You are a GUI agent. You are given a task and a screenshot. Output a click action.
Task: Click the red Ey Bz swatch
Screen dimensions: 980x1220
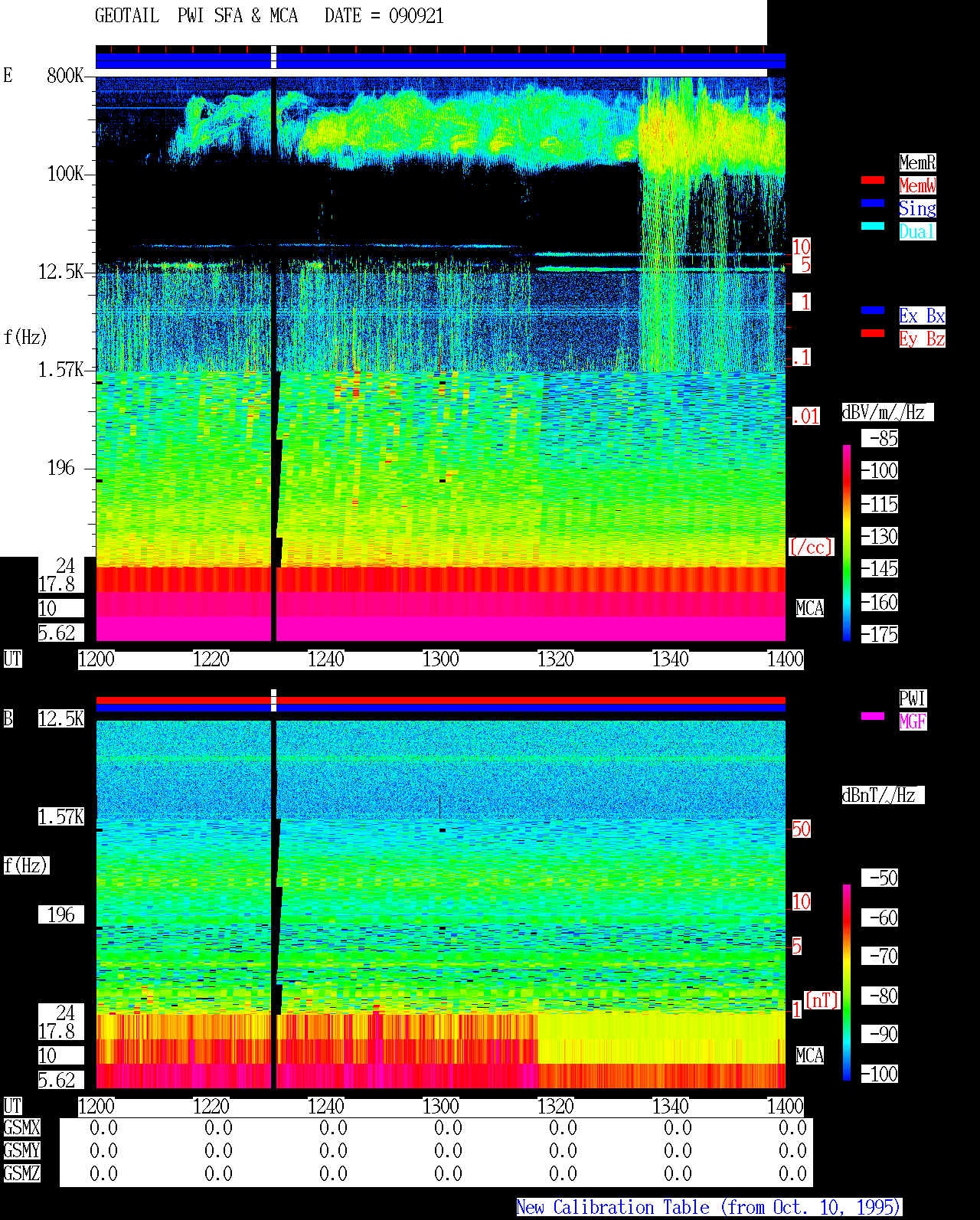pyautogui.click(x=873, y=333)
